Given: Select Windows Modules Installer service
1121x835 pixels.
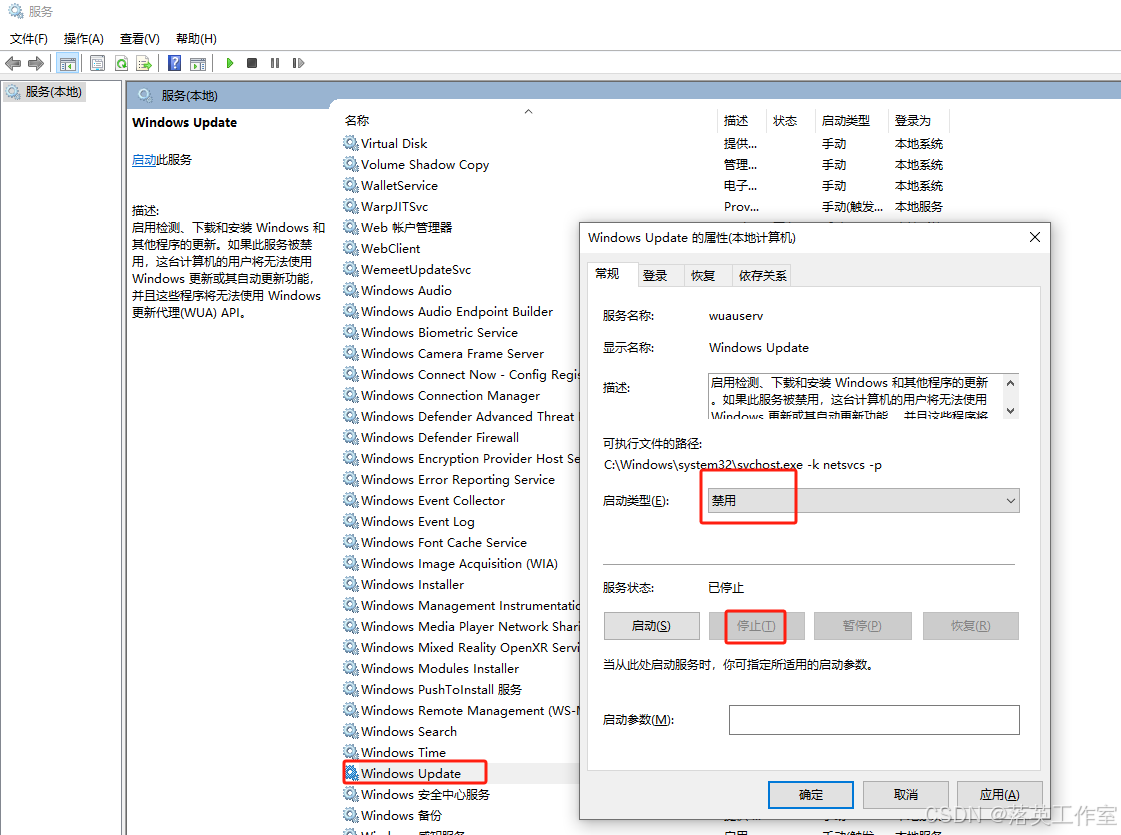Looking at the screenshot, I should click(x=440, y=668).
